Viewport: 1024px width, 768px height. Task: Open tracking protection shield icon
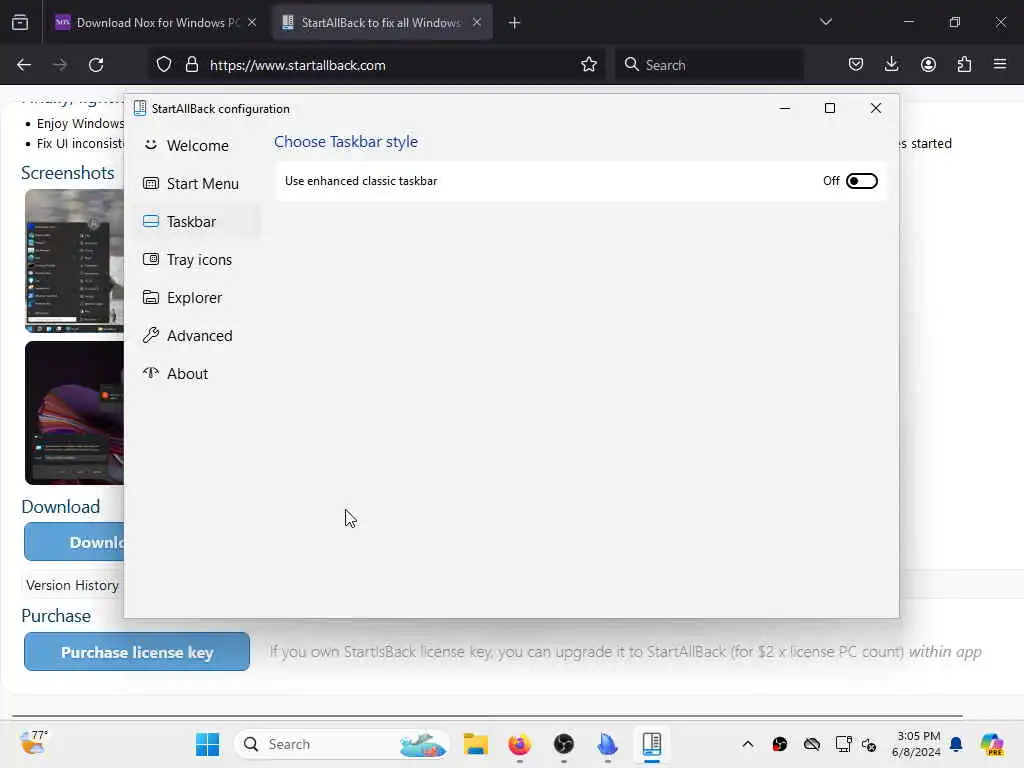point(164,65)
